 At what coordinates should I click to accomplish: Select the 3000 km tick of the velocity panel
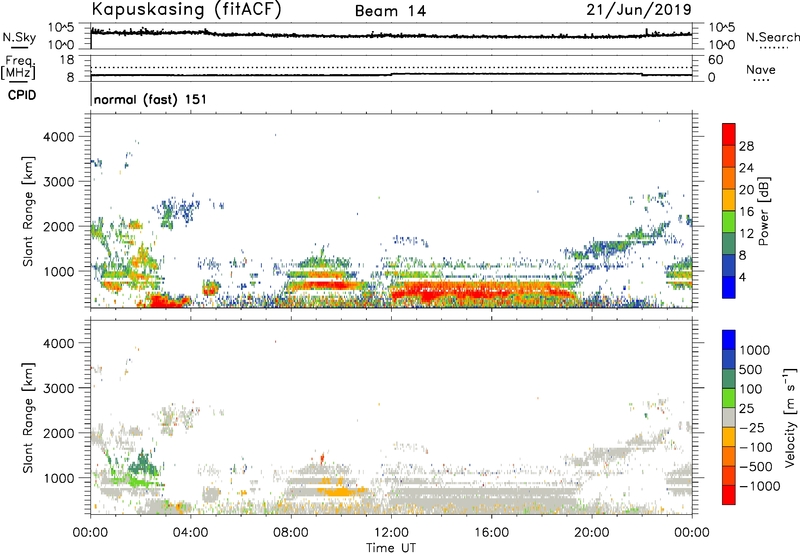58,388
